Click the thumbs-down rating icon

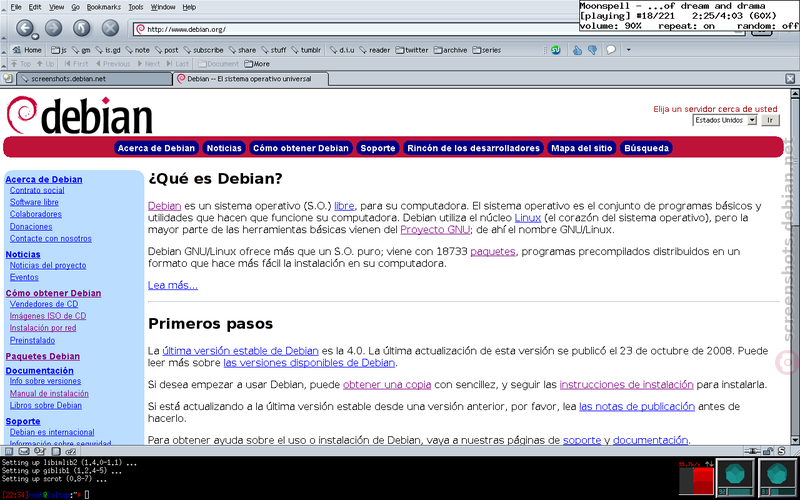pyautogui.click(x=592, y=50)
